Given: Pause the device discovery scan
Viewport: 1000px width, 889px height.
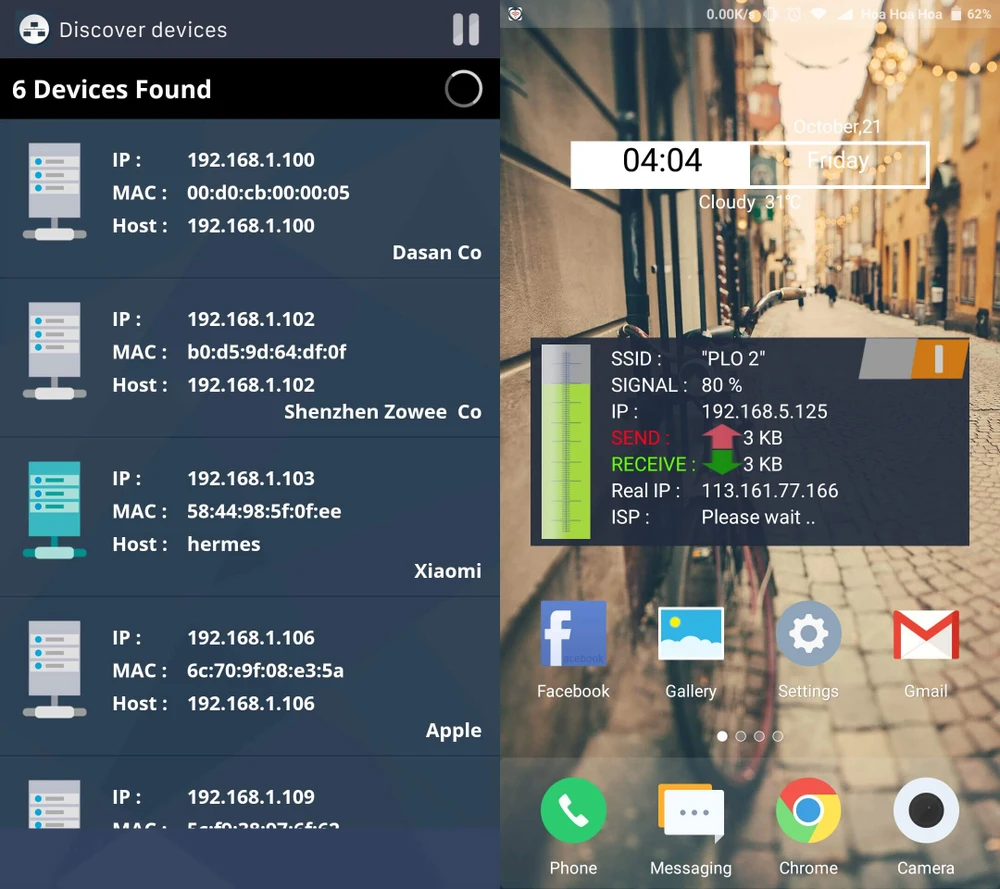Looking at the screenshot, I should coord(466,29).
